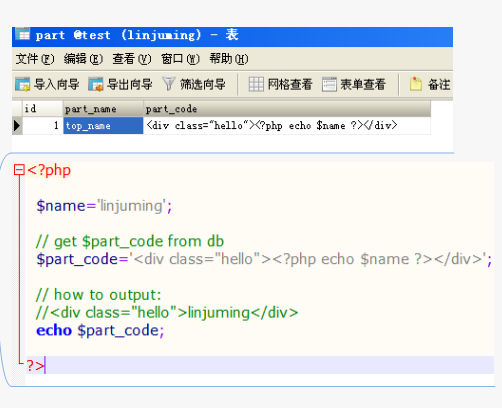
Task: Place cursor on the echo $part_code line
Action: pos(100,330)
